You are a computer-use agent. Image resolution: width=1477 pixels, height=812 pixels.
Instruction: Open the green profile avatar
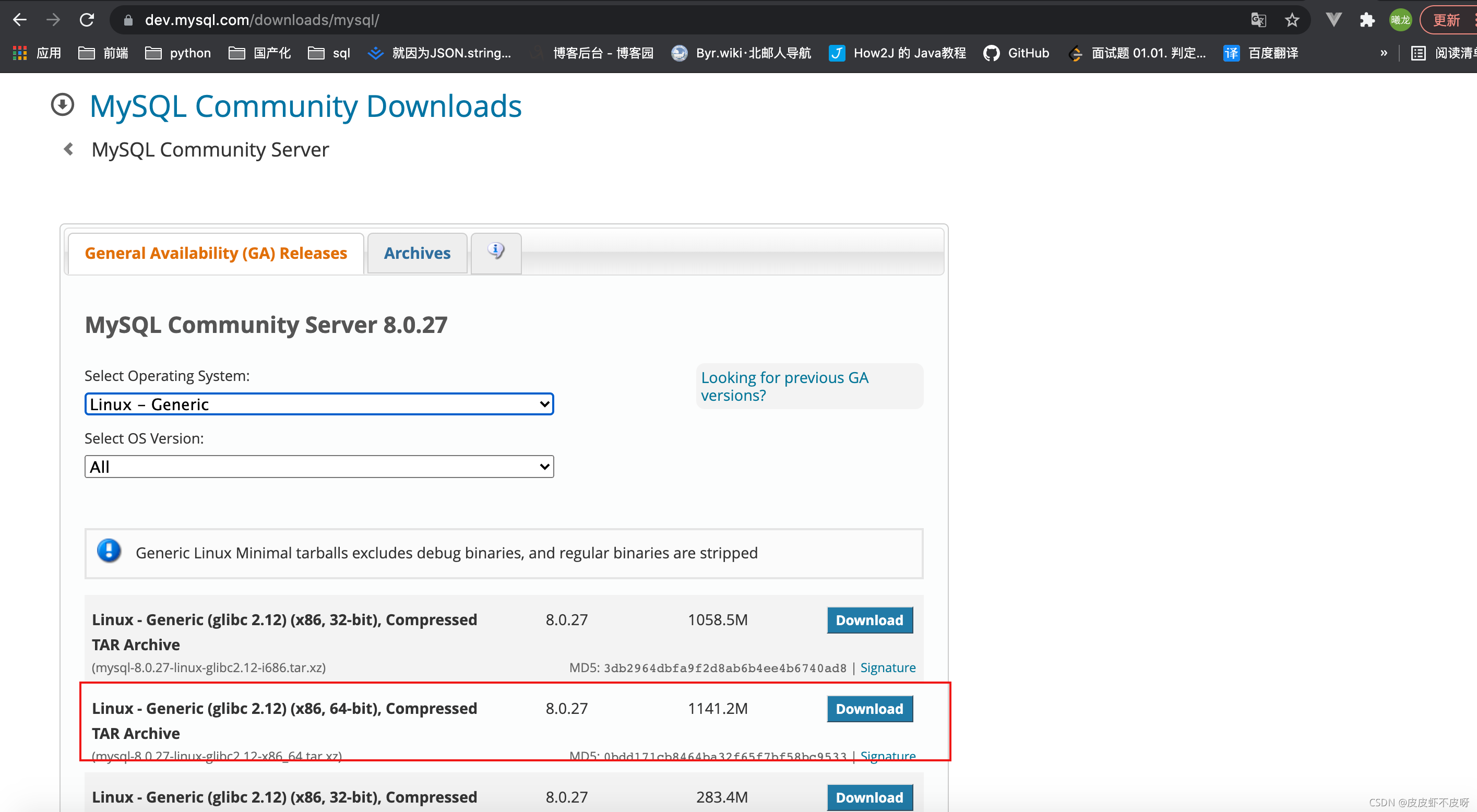1400,20
